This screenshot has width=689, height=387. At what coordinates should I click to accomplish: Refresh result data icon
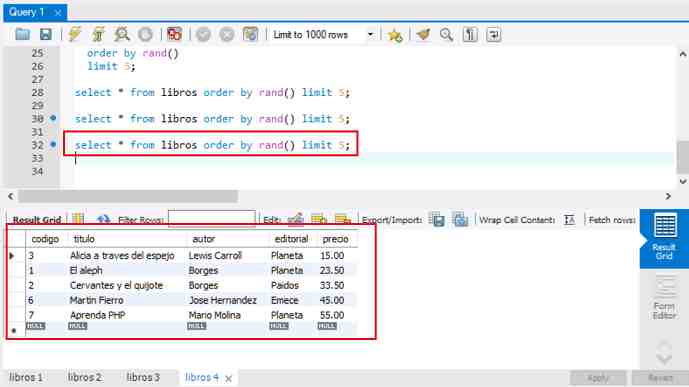click(103, 219)
